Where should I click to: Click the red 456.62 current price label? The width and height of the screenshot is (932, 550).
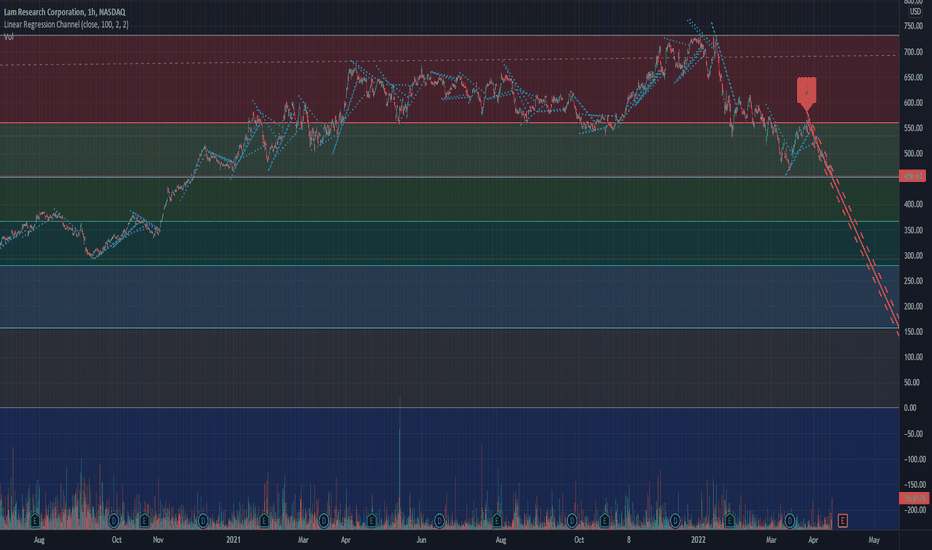click(x=913, y=176)
